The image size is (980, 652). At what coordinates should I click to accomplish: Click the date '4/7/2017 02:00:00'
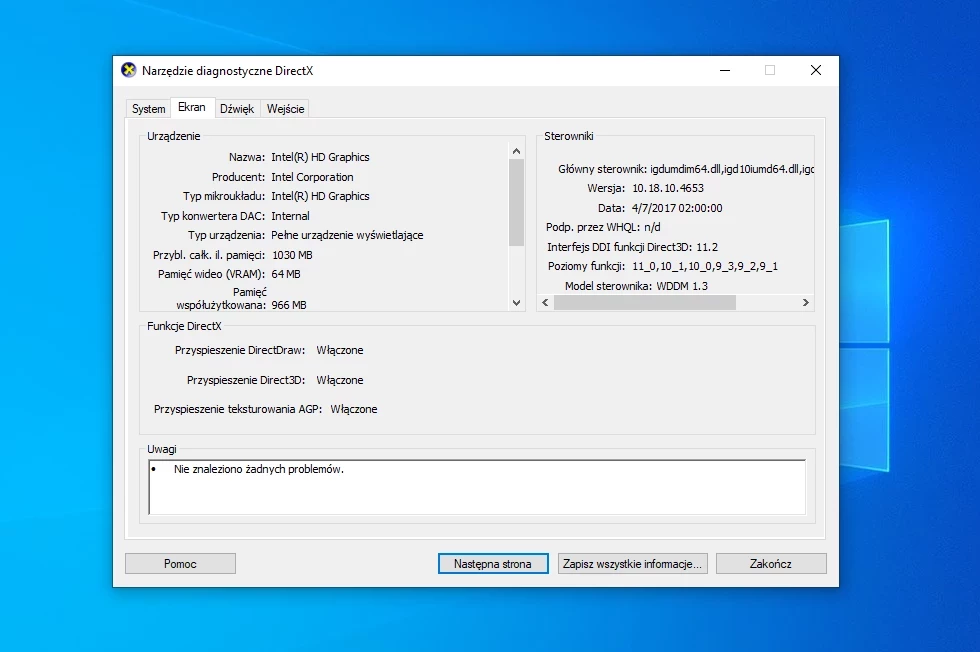[677, 208]
